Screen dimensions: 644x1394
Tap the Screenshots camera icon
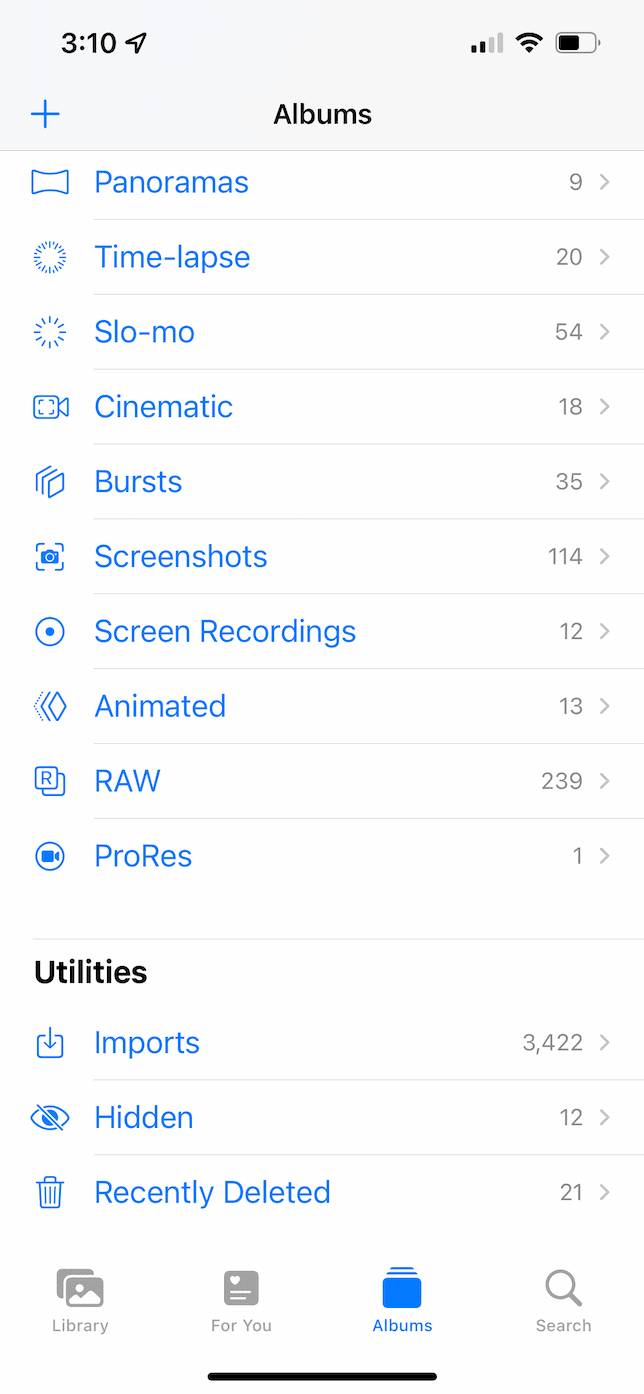pos(49,557)
